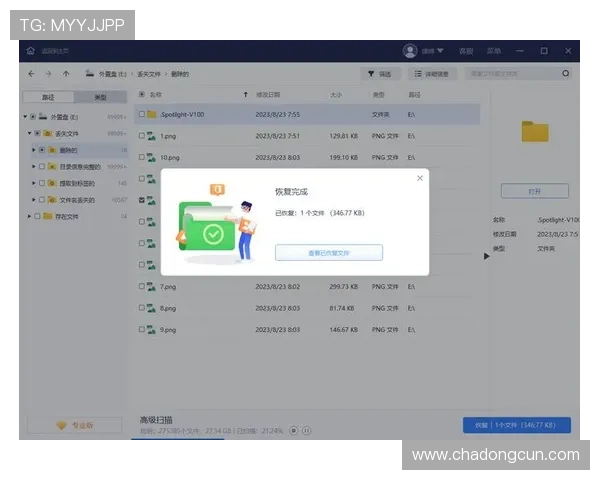Click the search magnifier icon

[566, 73]
